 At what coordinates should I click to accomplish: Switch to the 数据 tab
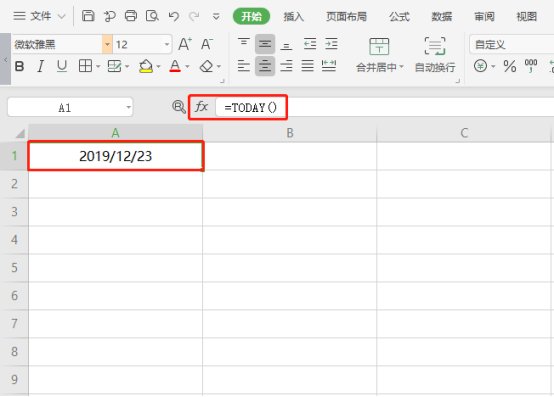pos(442,16)
